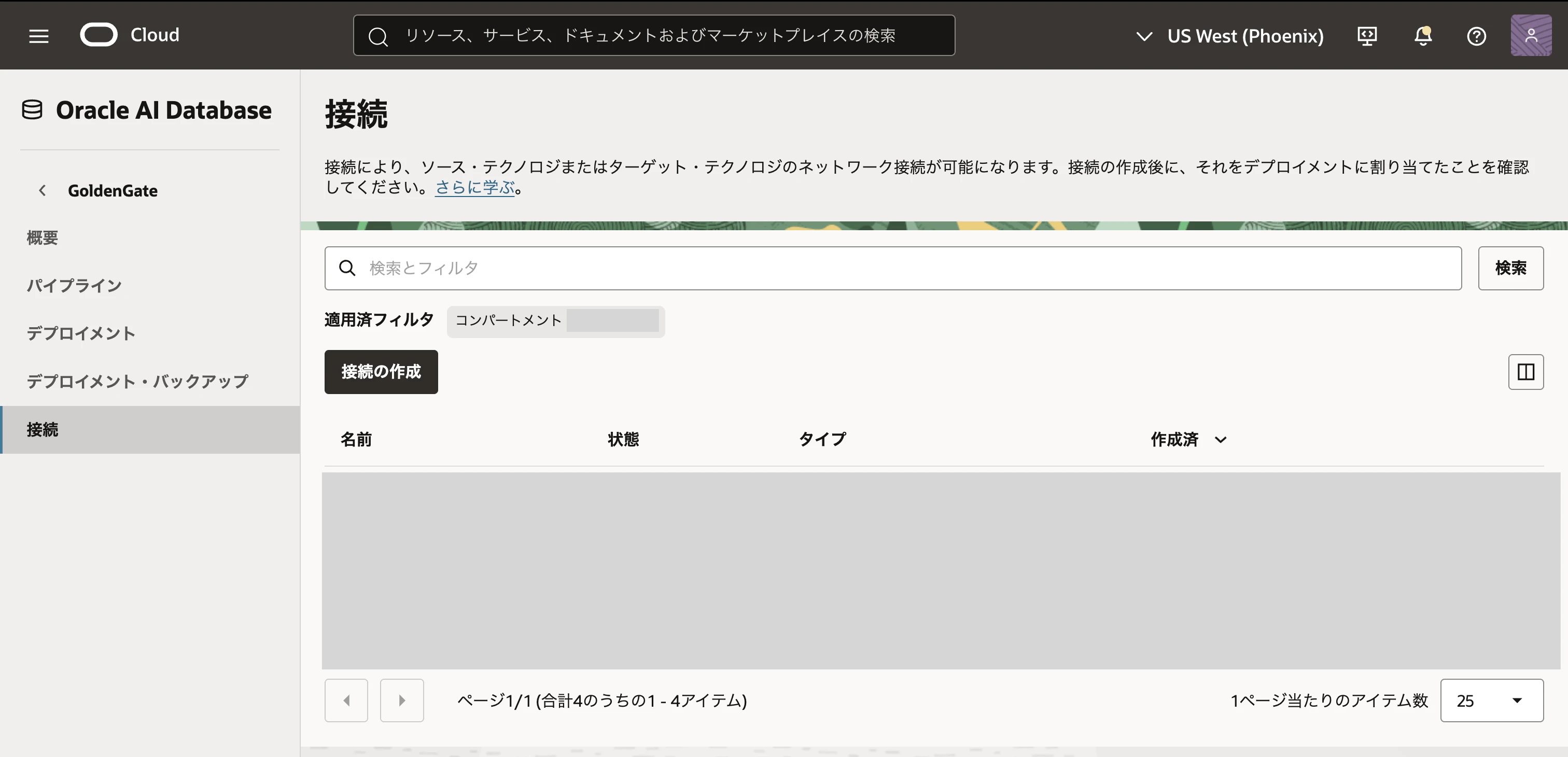Open the hamburger navigation menu
Screen dimensions: 1568x757
tap(39, 36)
